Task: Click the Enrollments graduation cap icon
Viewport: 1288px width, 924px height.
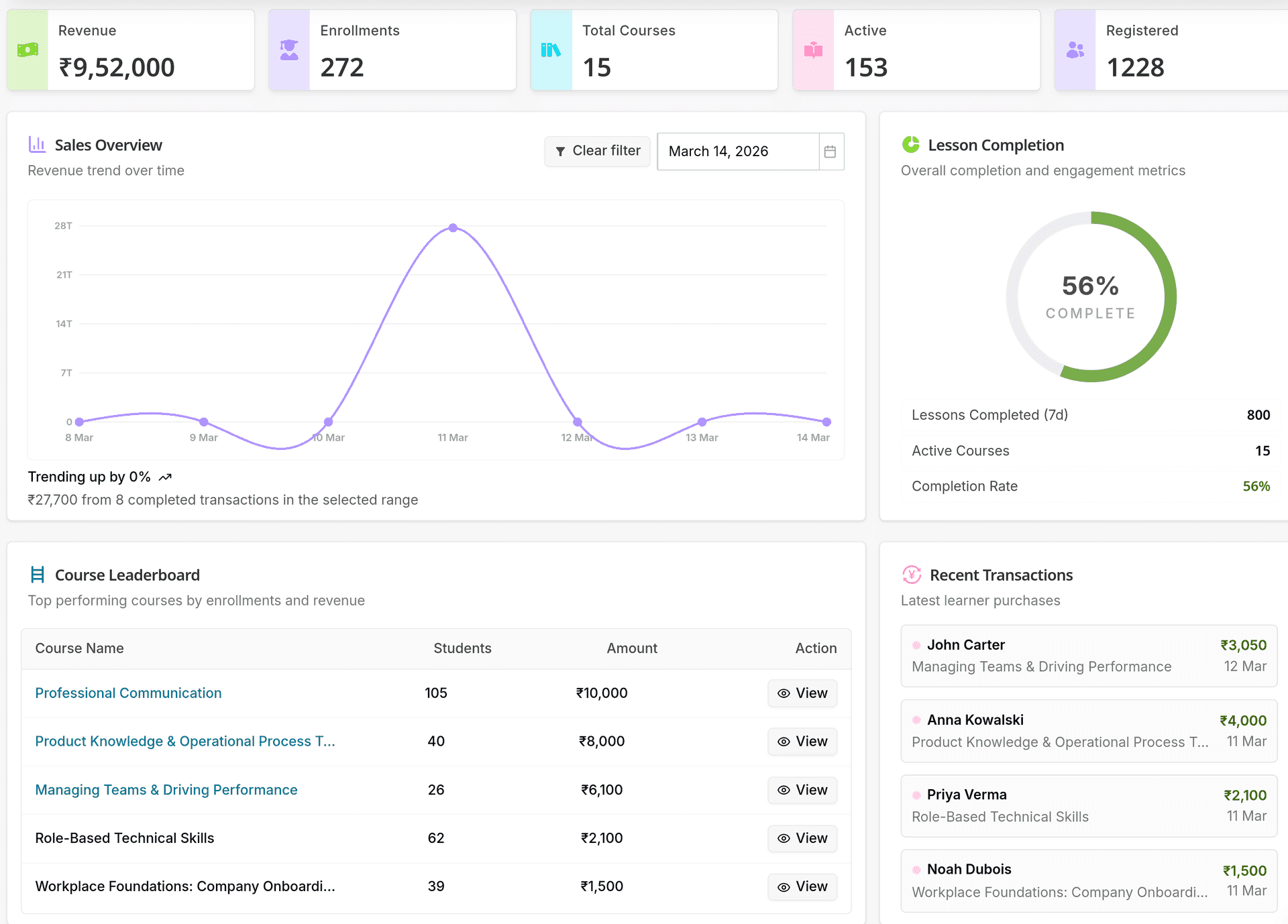Action: (x=288, y=49)
